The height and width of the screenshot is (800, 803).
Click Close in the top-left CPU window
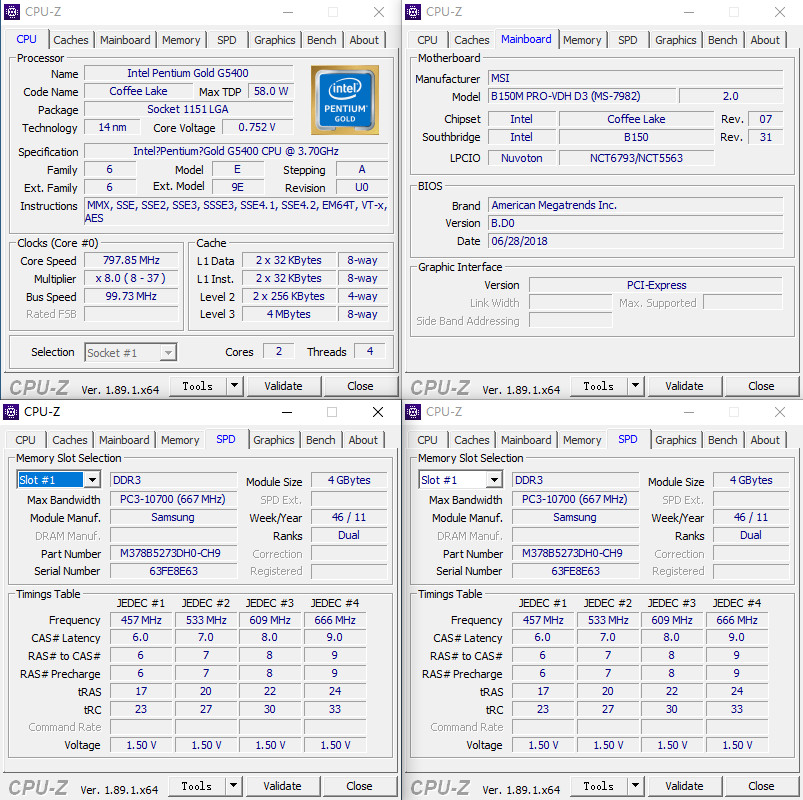click(x=360, y=386)
